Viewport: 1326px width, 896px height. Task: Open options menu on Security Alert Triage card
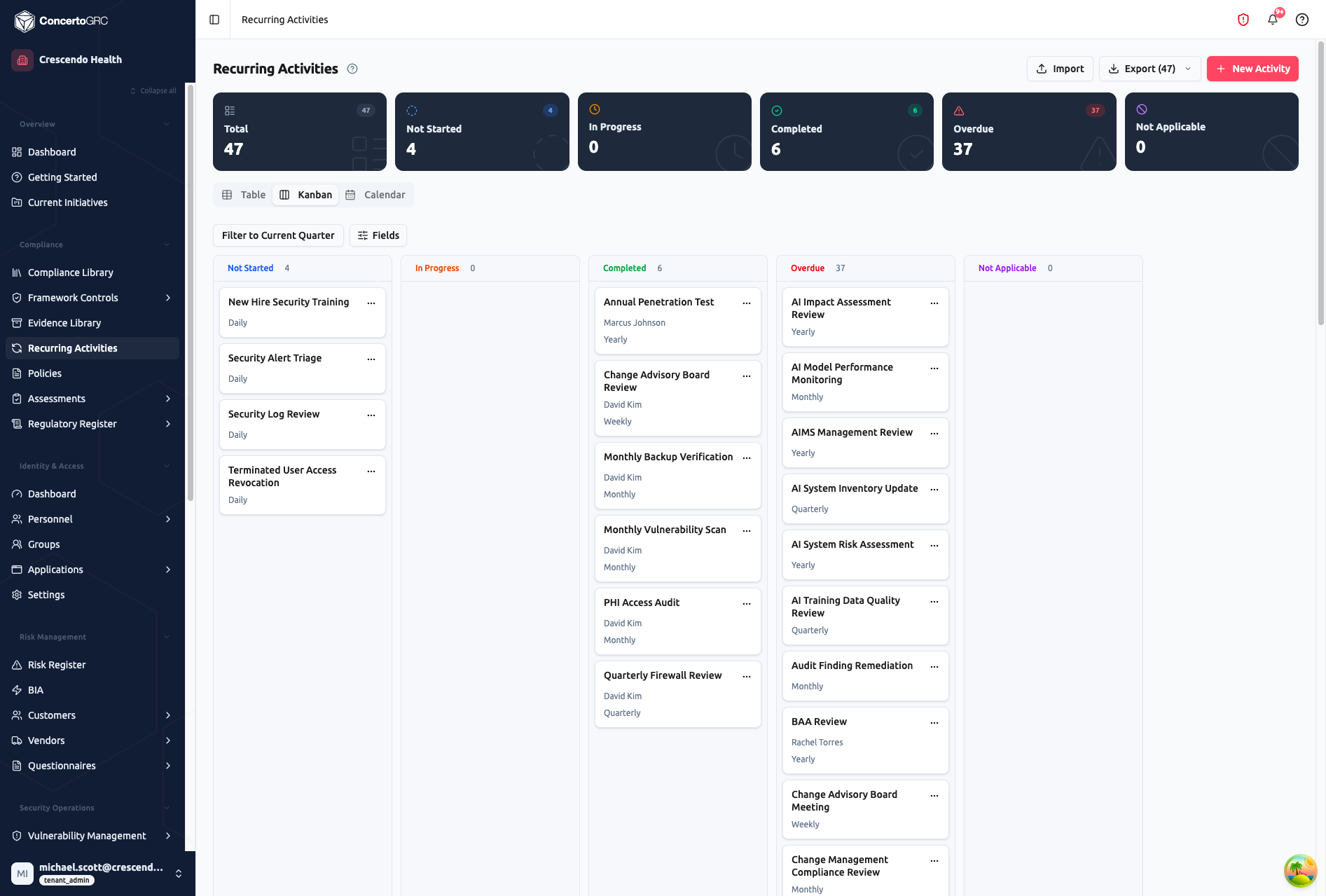tap(371, 359)
